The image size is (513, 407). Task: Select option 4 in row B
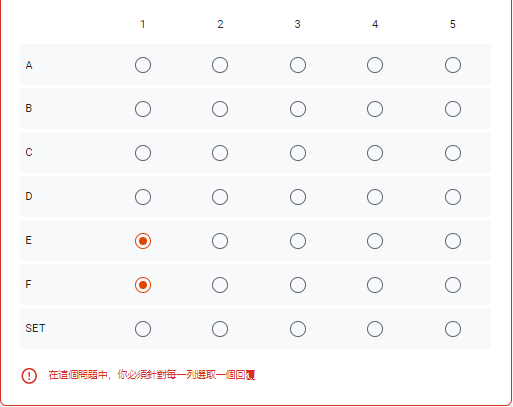tap(375, 109)
